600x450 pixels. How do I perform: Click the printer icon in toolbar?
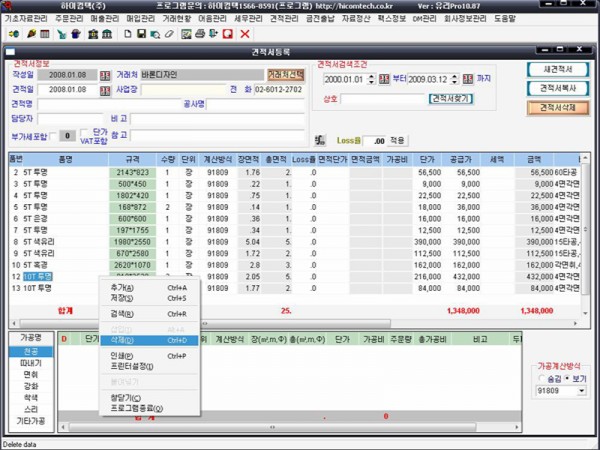(200, 34)
